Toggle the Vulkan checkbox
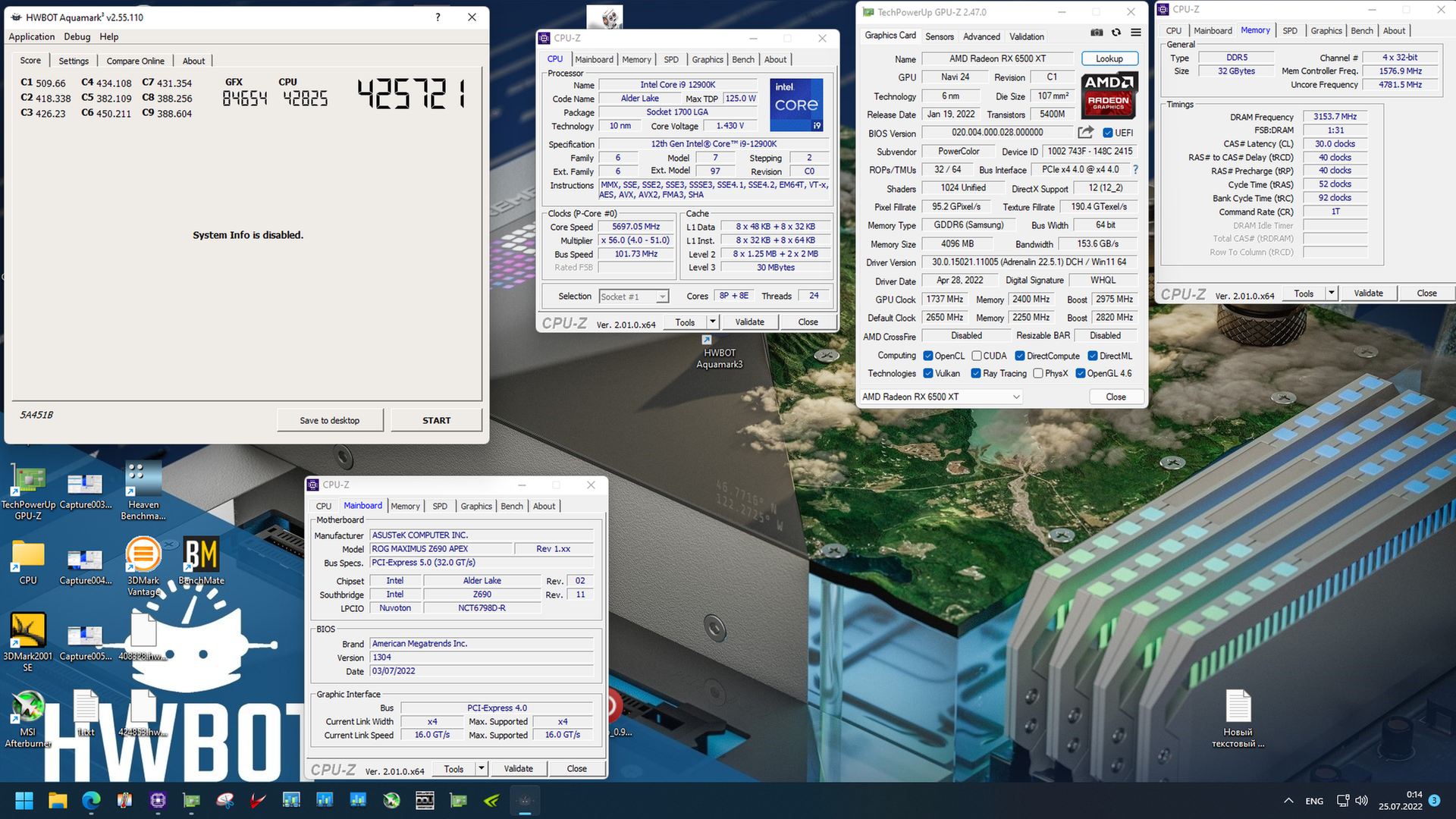The width and height of the screenshot is (1456, 819). point(928,373)
